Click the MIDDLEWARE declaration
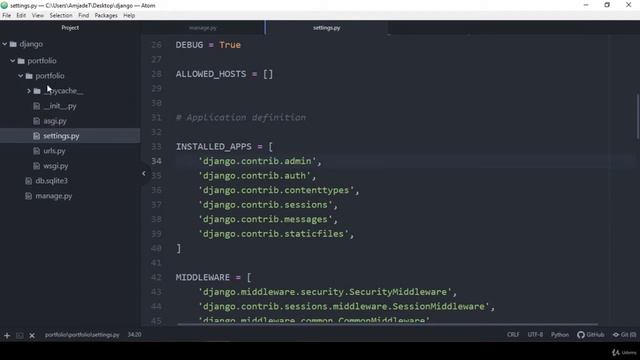Screen dimensions: 640x360 pos(213,278)
